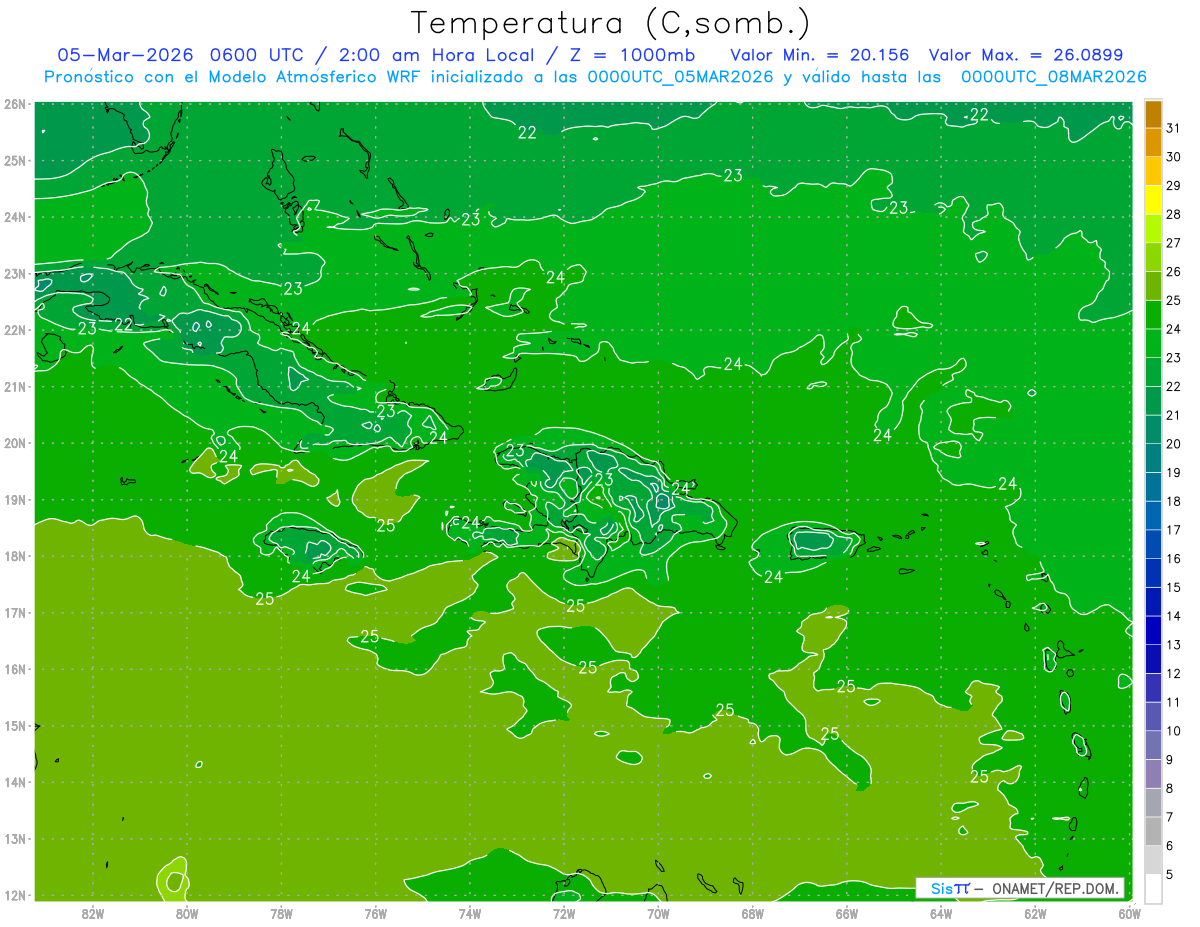Pick the lime swatch between 27 and 28
The image size is (1200, 927).
coord(1153,229)
